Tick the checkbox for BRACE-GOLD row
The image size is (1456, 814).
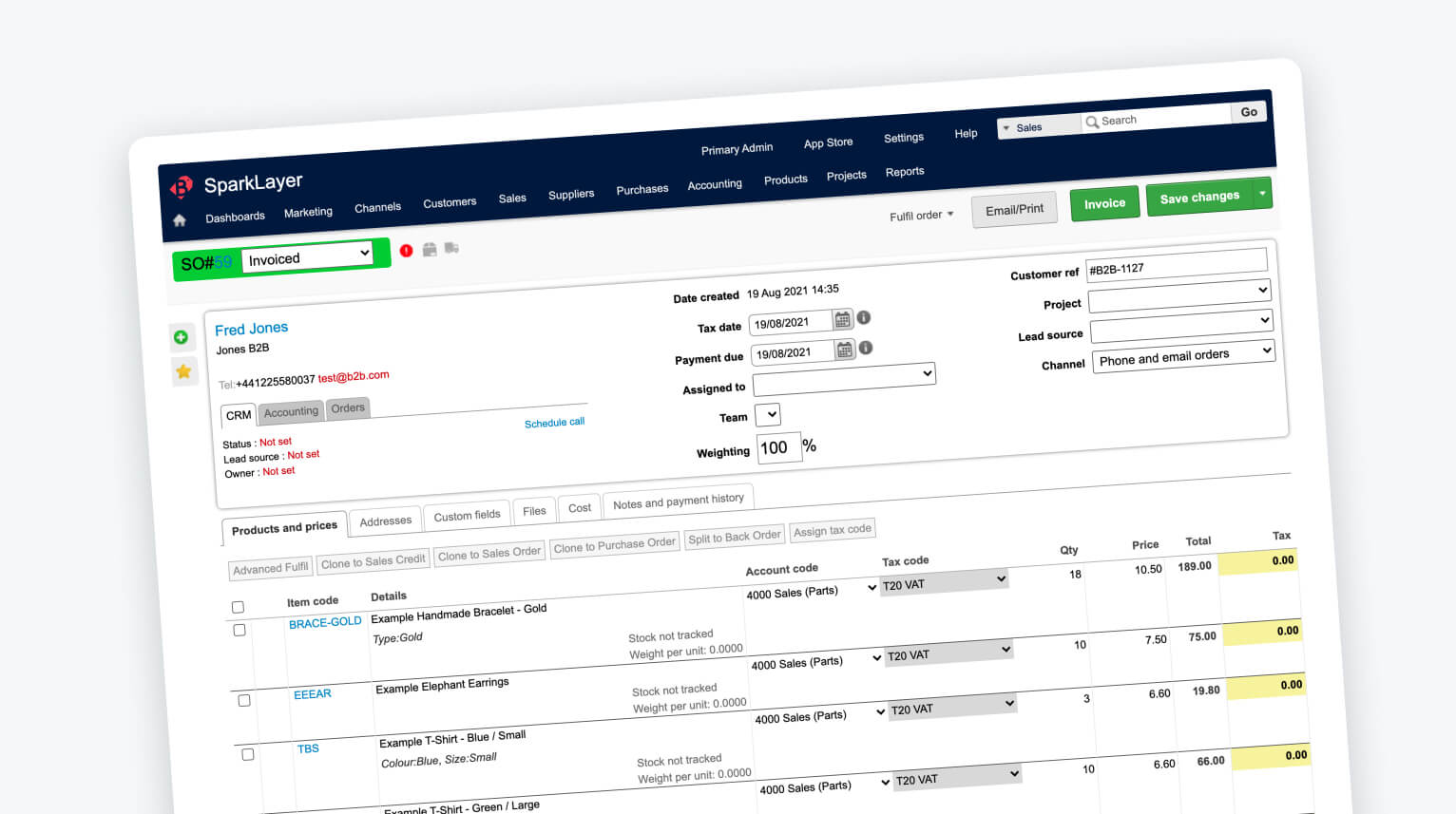tap(239, 630)
